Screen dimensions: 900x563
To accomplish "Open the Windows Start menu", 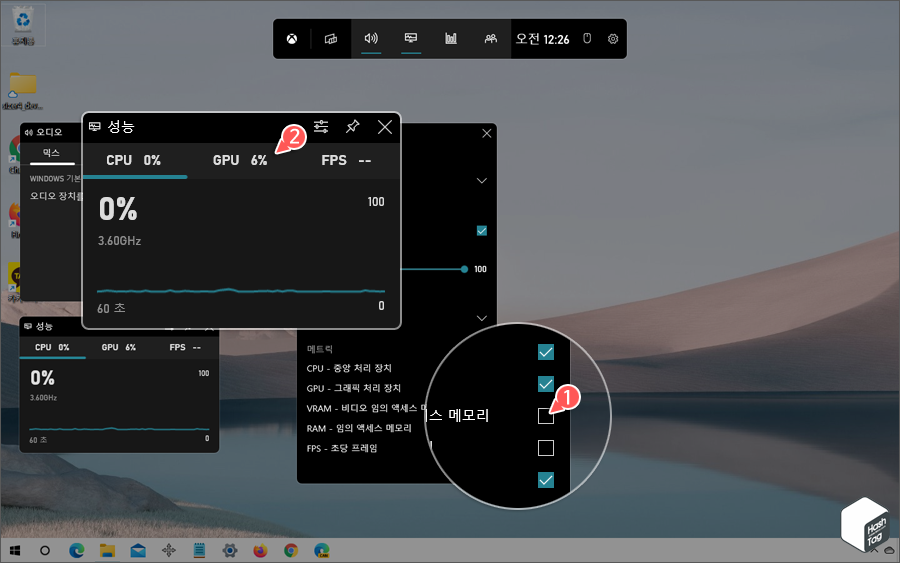I will (15, 551).
